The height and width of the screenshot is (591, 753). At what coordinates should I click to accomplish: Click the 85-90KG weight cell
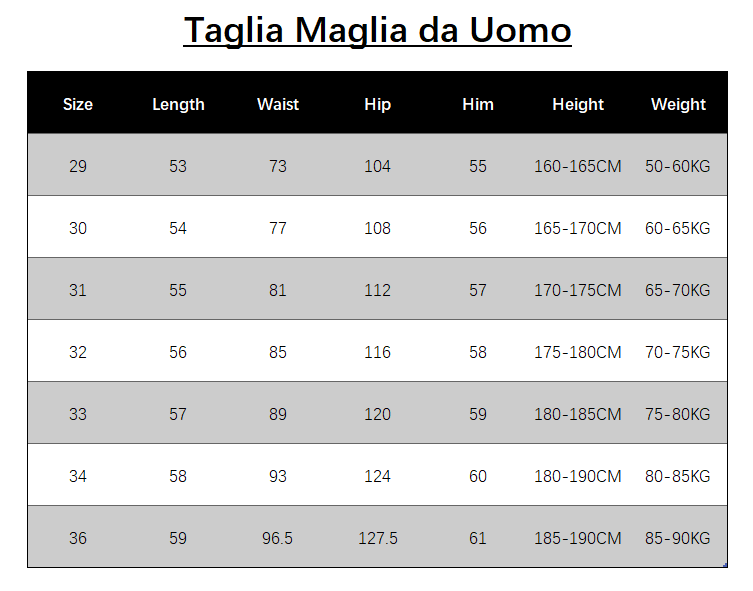point(678,538)
